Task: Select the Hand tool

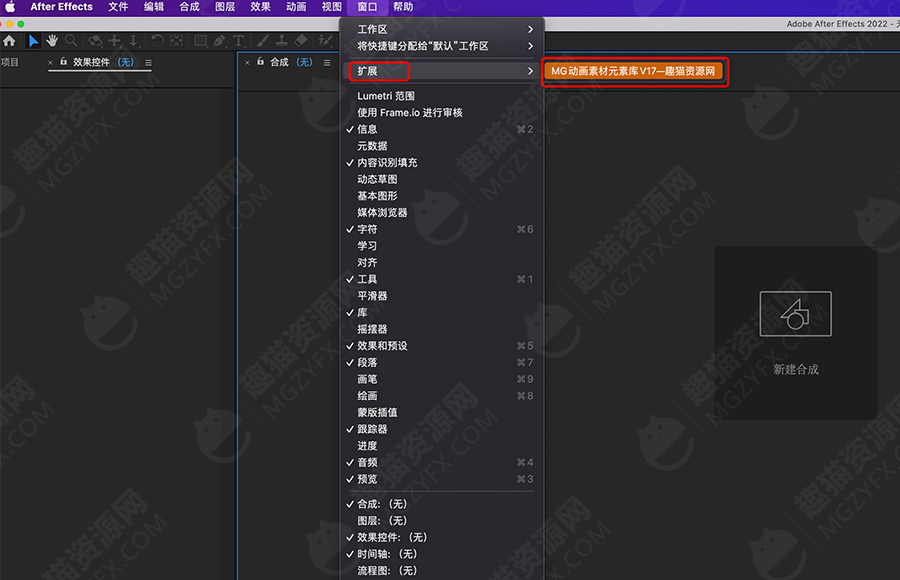Action: tap(52, 41)
